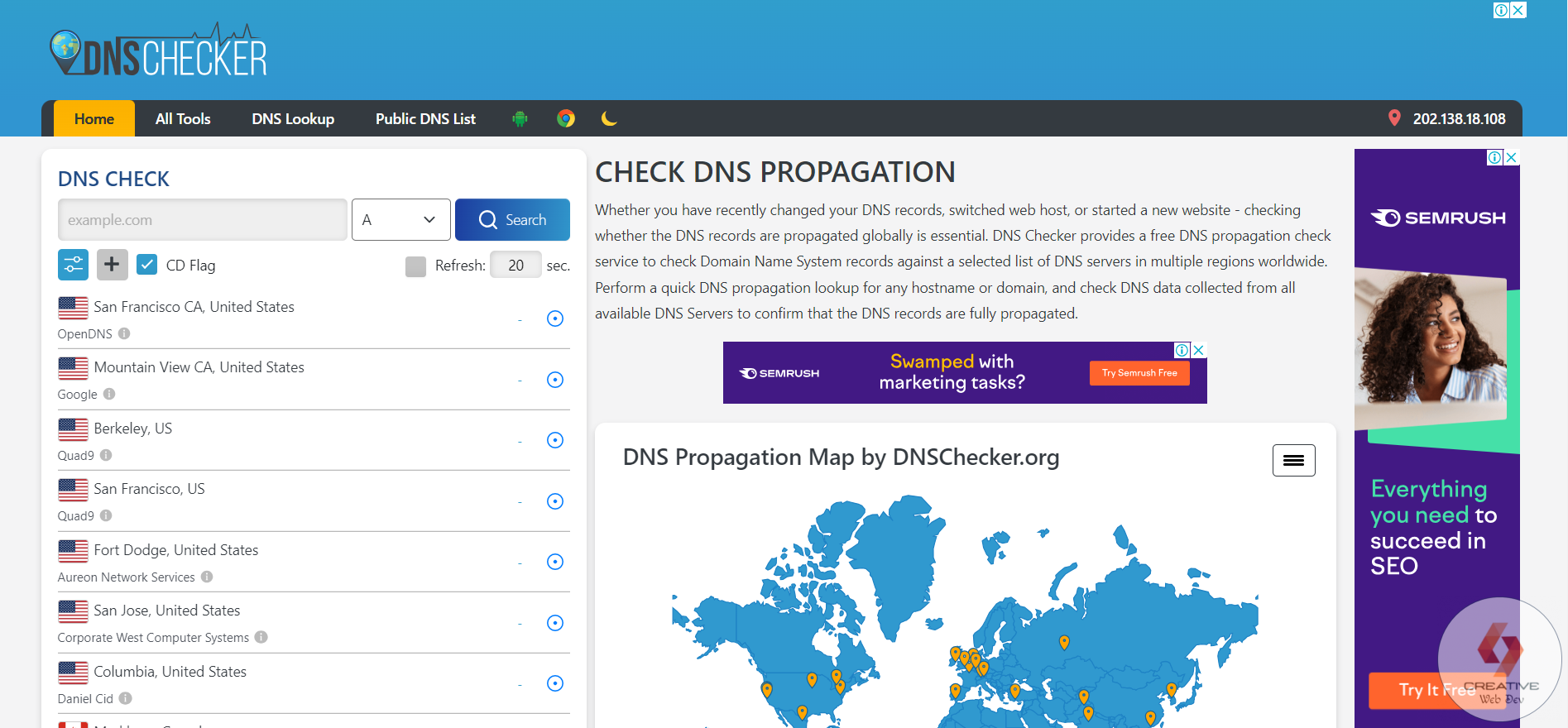This screenshot has height=728, width=1568.
Task: Select Mountain View CA, United States text
Action: (199, 367)
